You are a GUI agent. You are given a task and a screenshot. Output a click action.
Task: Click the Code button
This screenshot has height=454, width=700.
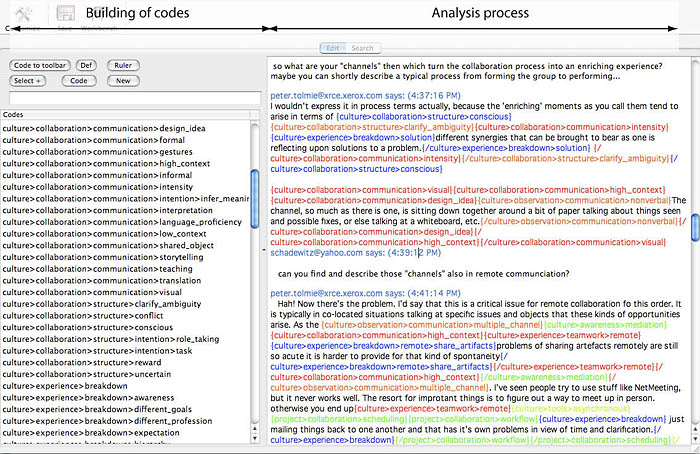[x=79, y=81]
